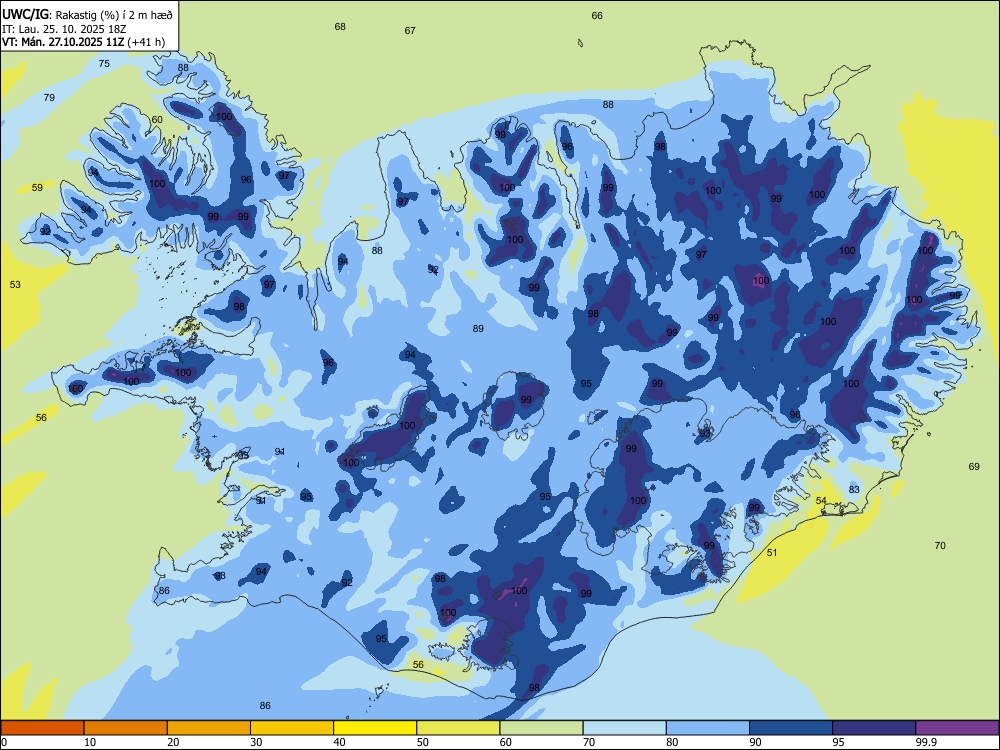Viewport: 1000px width, 750px height.
Task: Click the 'VT: Mán. 27.10.2025 11Z' line
Action: click(x=63, y=42)
